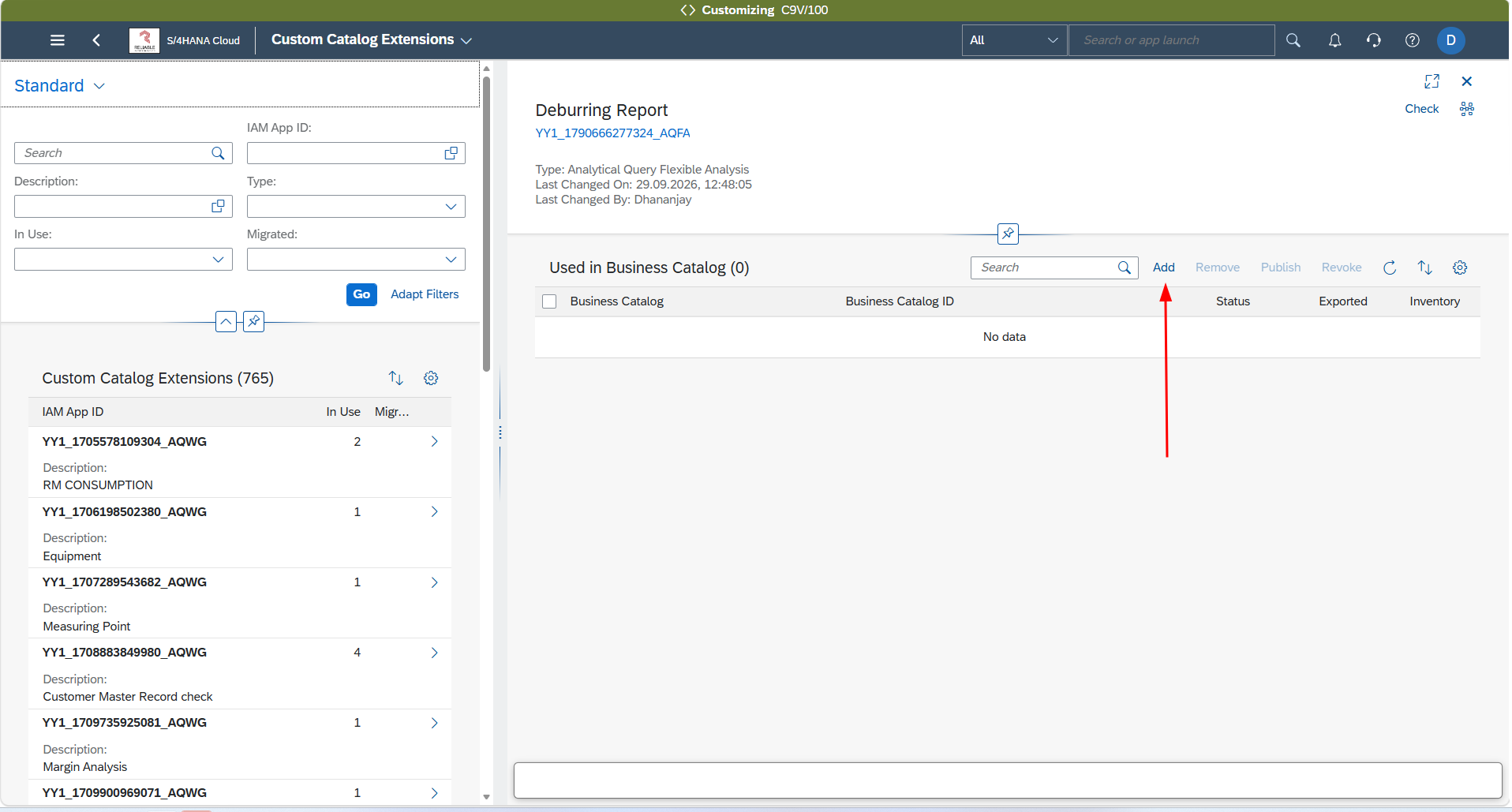1512x812 pixels.
Task: Select YY1_1708883849980_AQWG list item
Action: 239,674
